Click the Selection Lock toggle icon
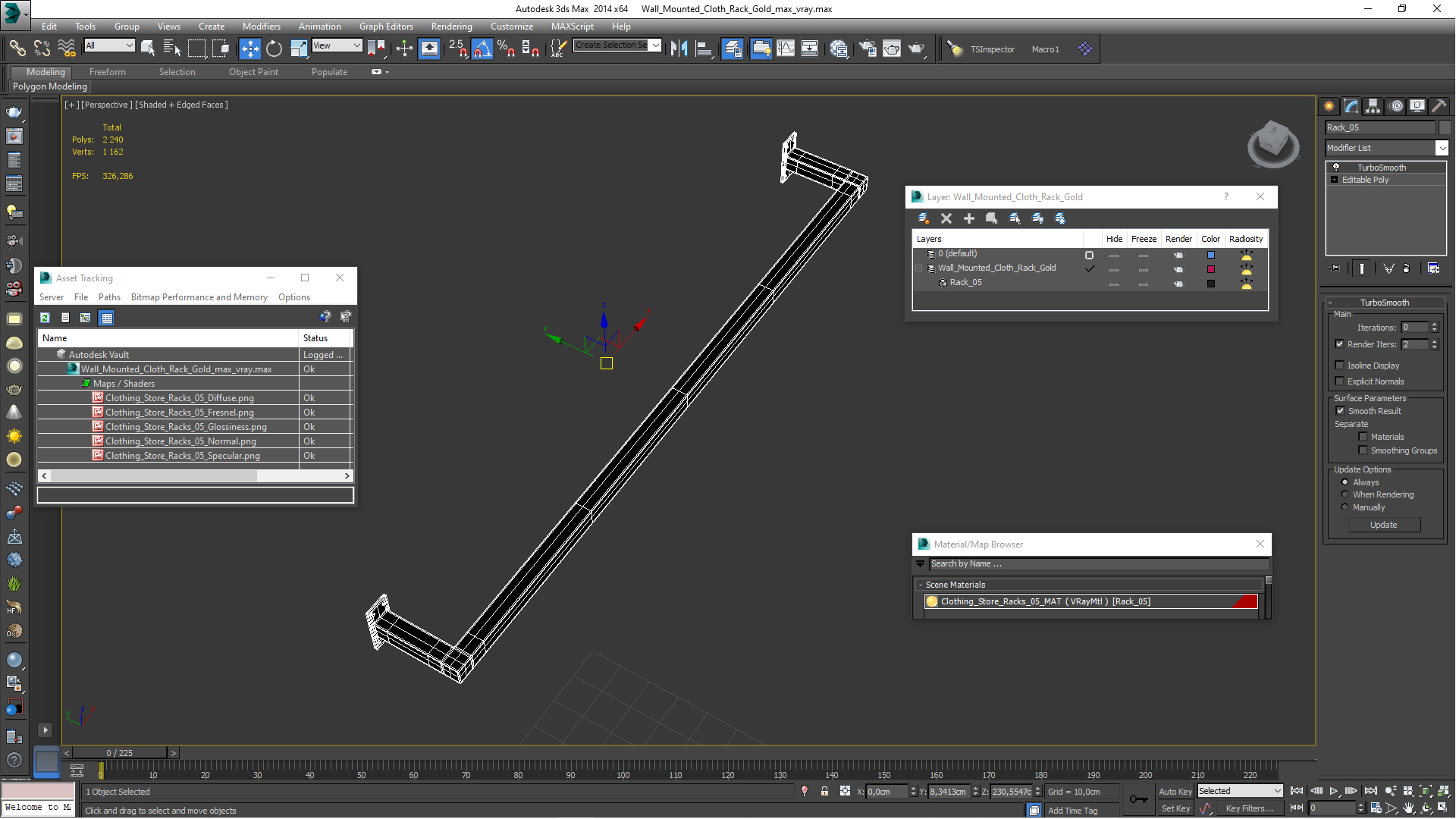The height and width of the screenshot is (819, 1456). [x=824, y=792]
